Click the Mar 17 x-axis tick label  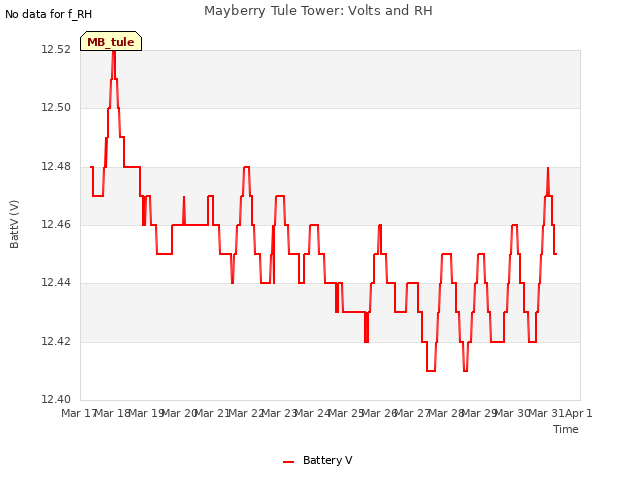[78, 413]
